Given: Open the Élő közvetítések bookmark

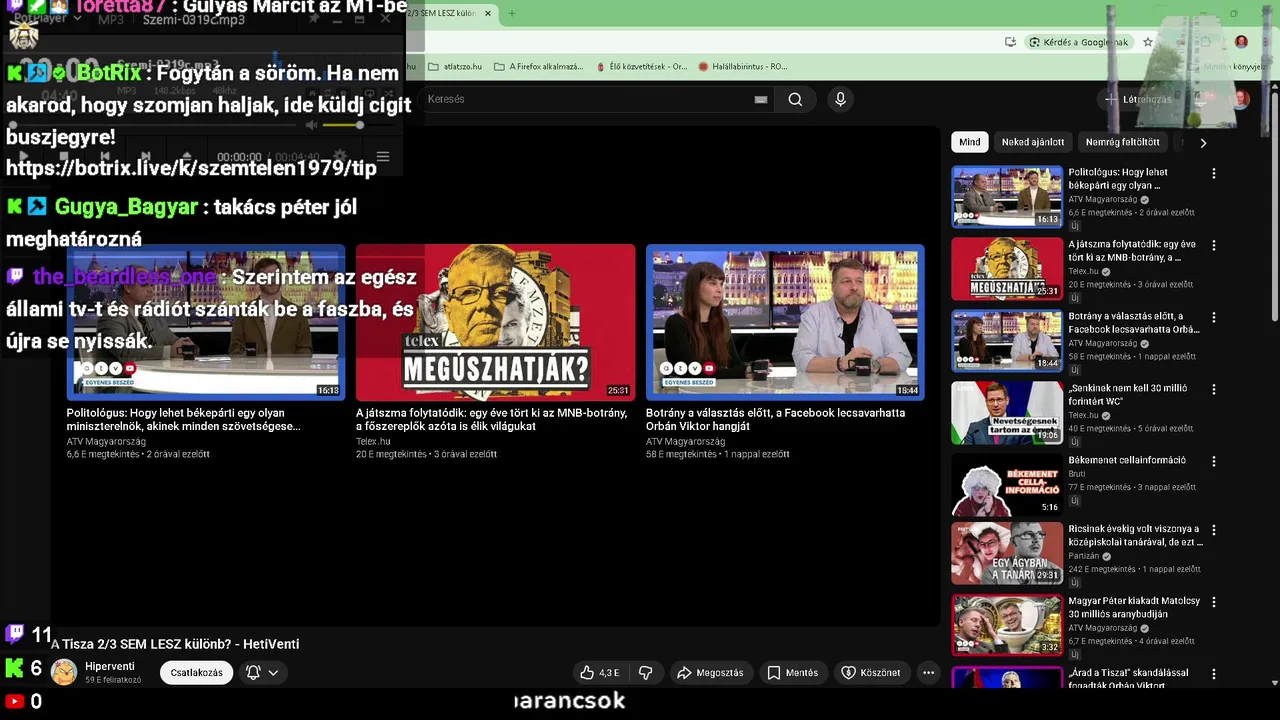Looking at the screenshot, I should coord(641,67).
